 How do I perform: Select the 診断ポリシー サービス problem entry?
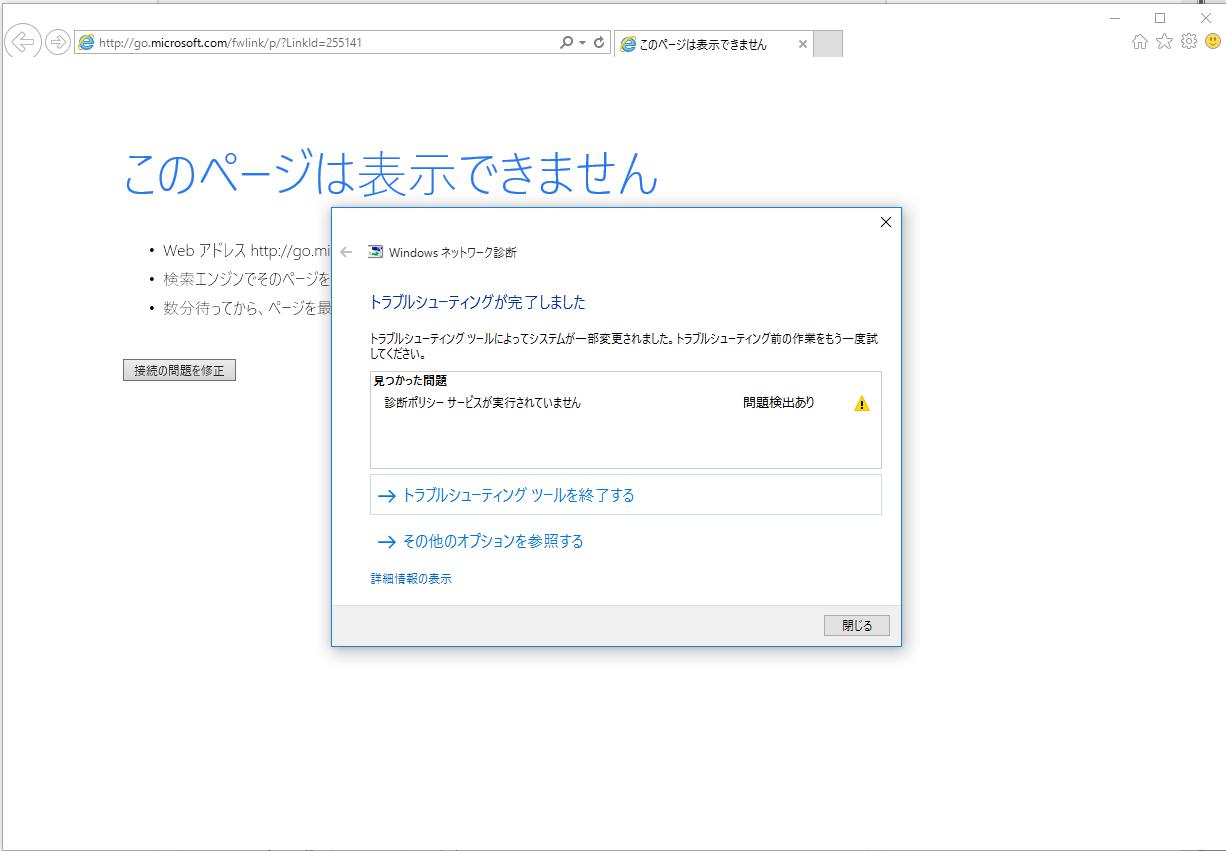pyautogui.click(x=483, y=403)
